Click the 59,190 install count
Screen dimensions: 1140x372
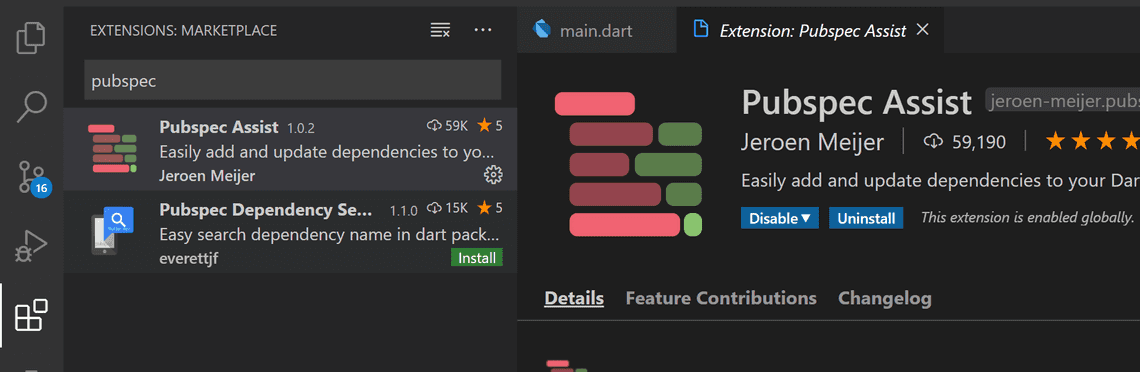(x=965, y=142)
